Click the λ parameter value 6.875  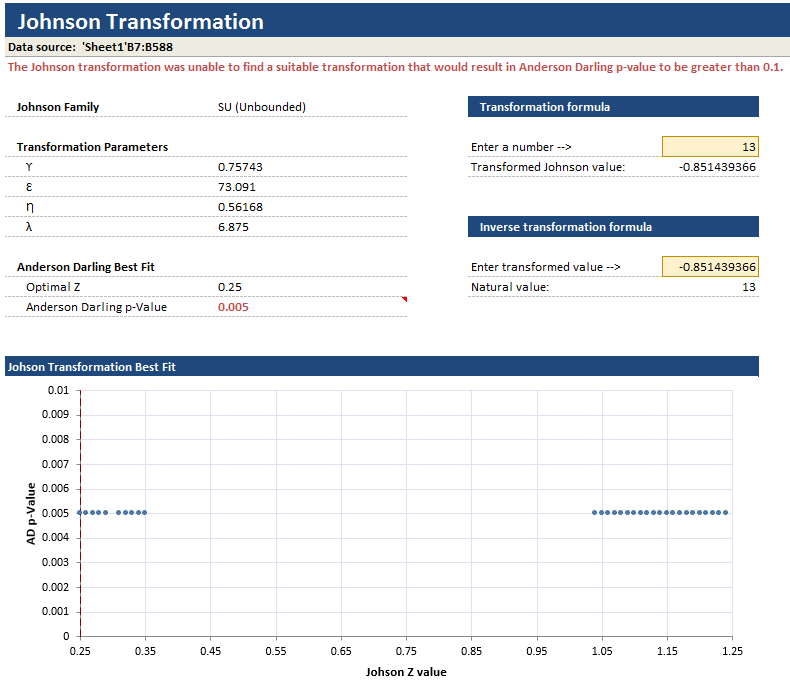pos(232,227)
